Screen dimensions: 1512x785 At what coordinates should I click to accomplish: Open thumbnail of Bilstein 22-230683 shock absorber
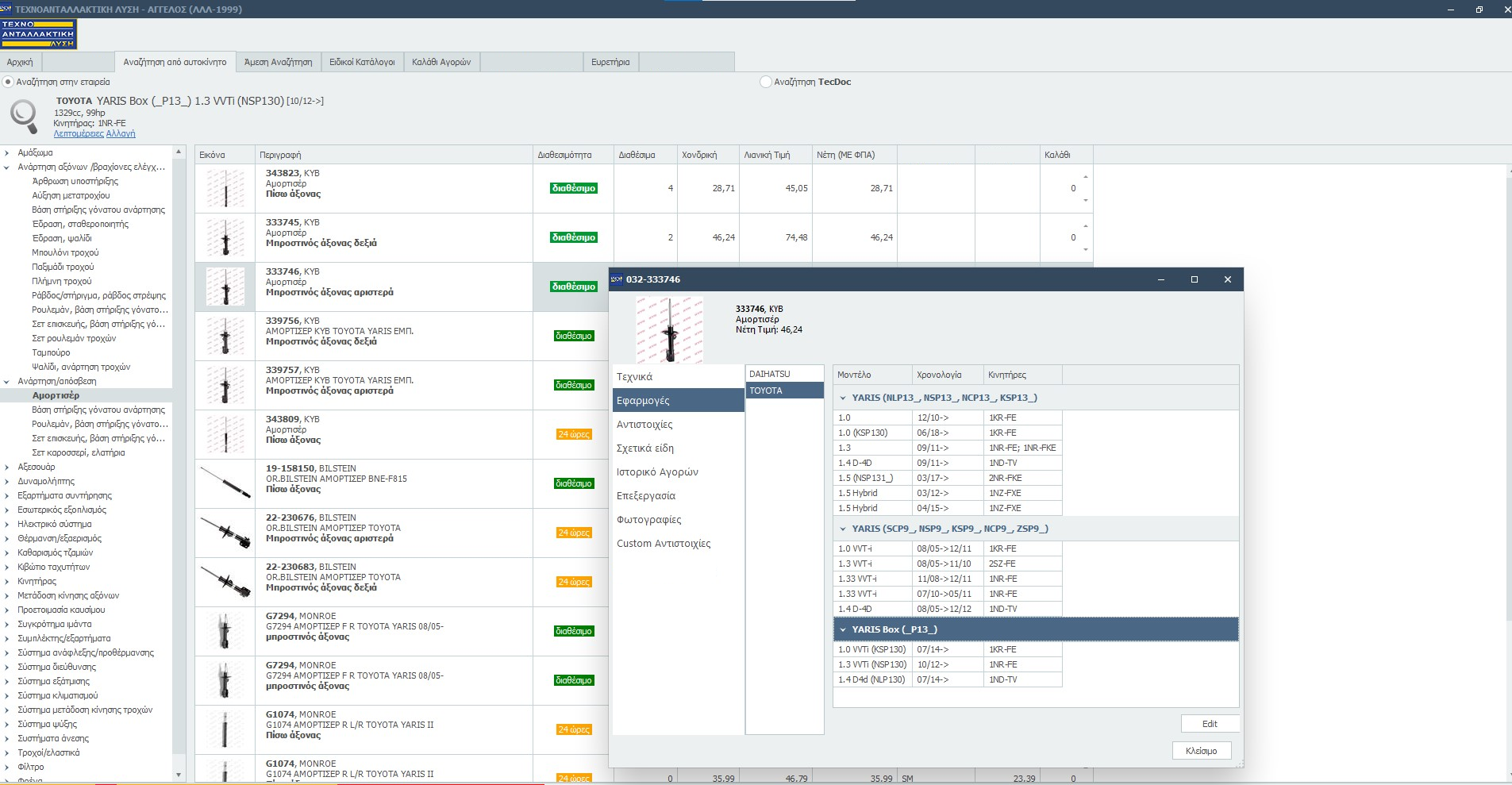(225, 582)
